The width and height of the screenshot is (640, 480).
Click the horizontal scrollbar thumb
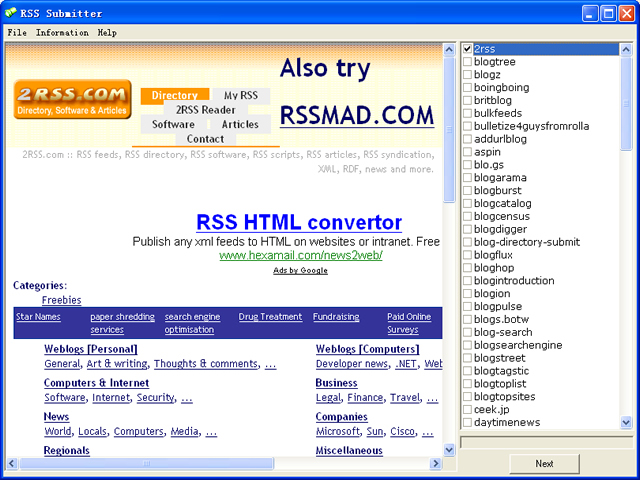pyautogui.click(x=147, y=463)
